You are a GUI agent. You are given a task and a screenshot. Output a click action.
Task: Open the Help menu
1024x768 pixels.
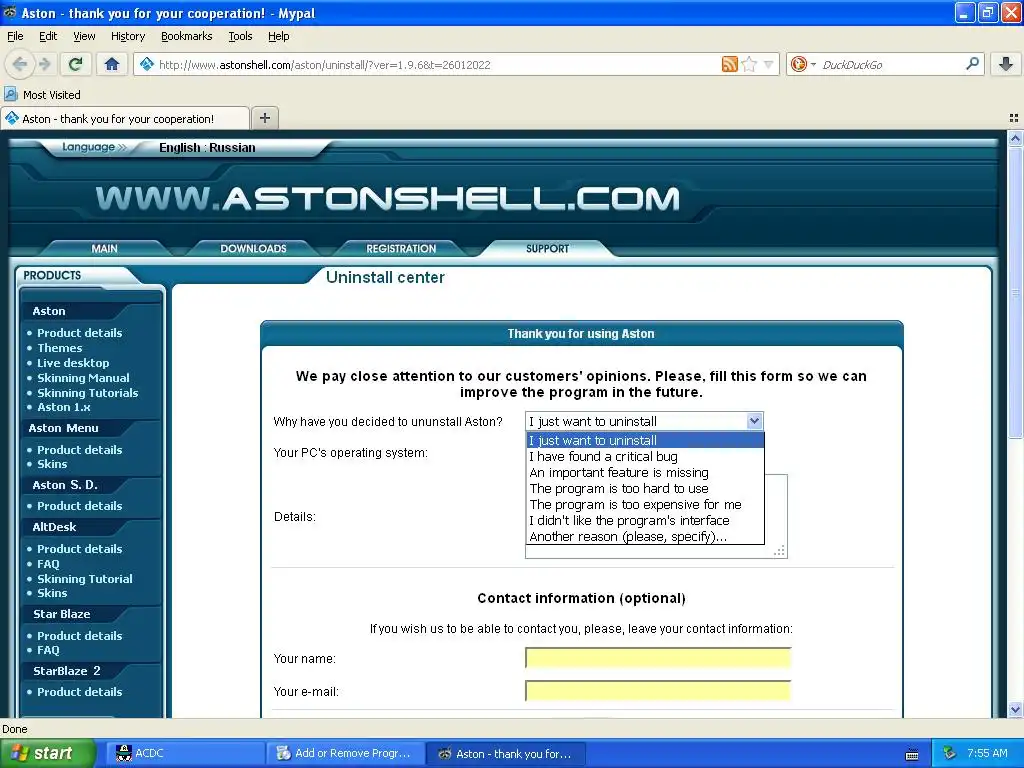[278, 36]
